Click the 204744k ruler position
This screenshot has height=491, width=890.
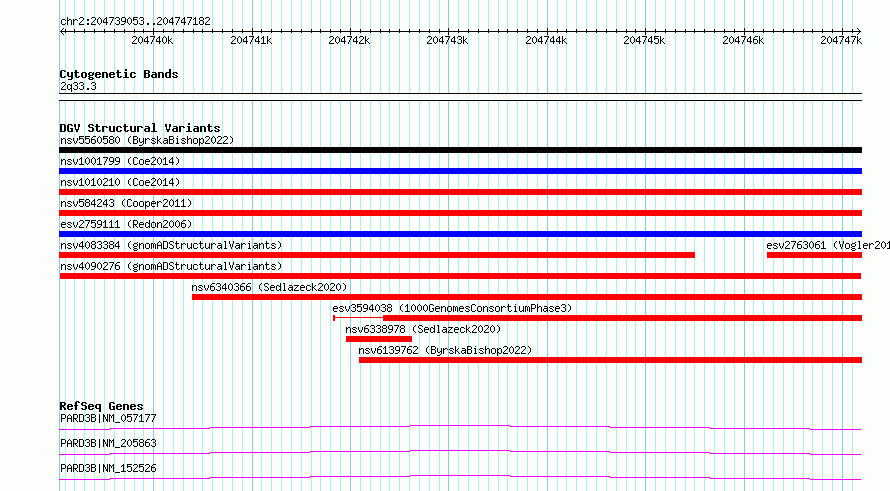(546, 40)
